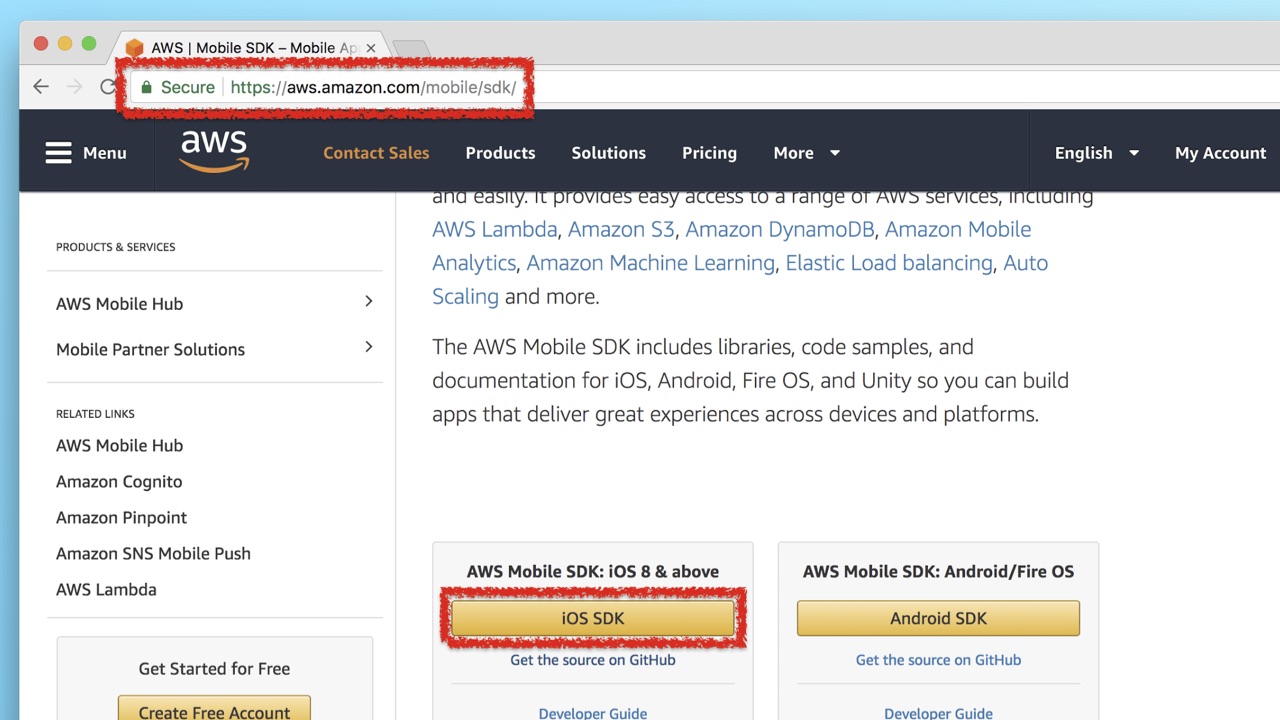Screen dimensions: 1280x720
Task: Expand AWS Mobile Hub submenu chevron
Action: pyautogui.click(x=368, y=302)
